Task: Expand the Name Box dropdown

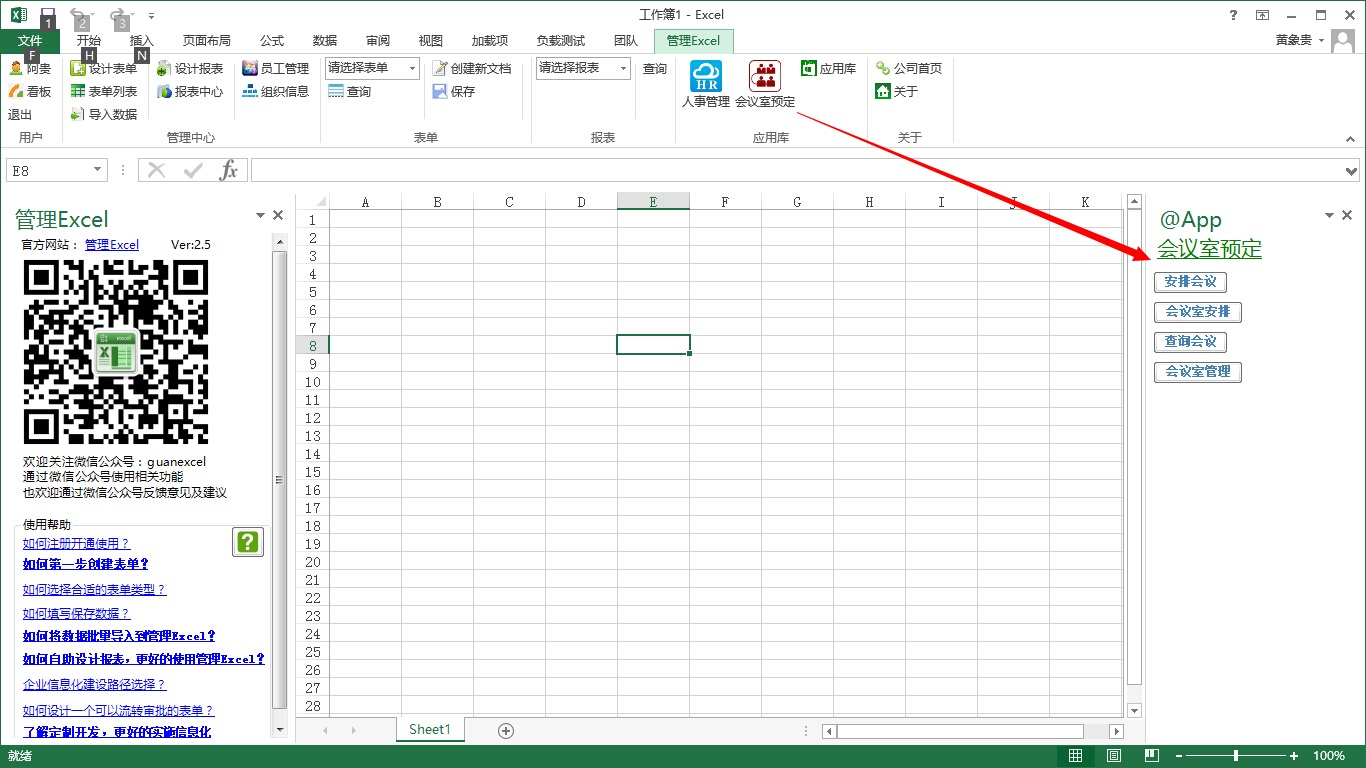Action: (x=98, y=170)
